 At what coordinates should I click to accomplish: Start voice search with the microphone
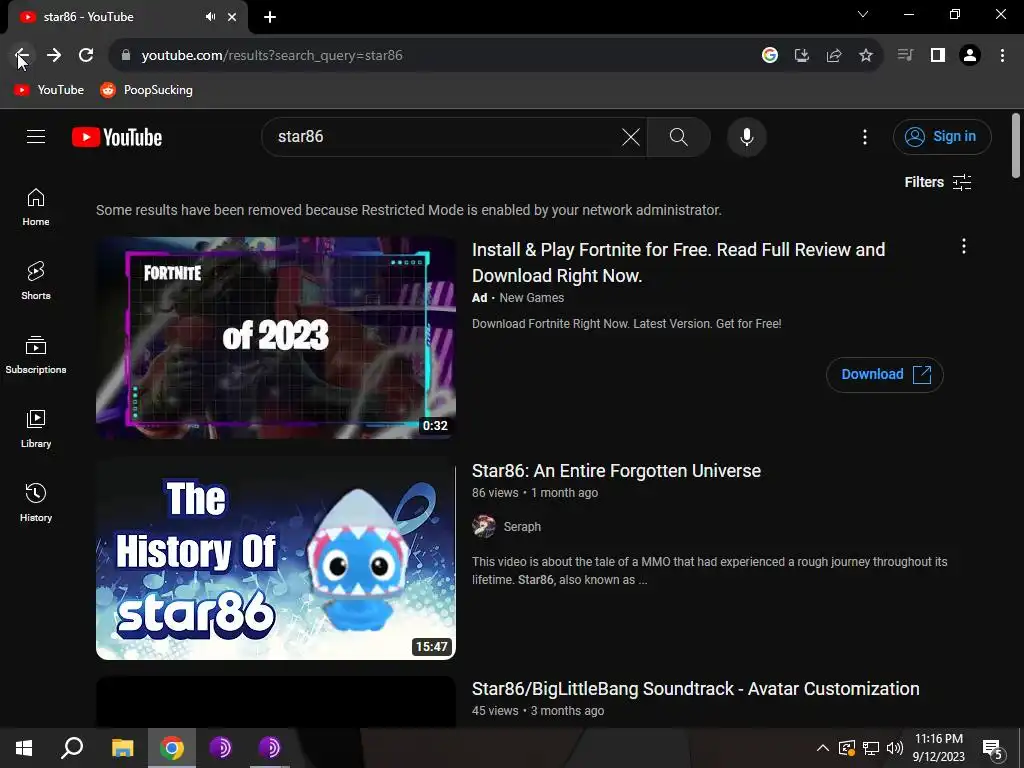point(747,137)
